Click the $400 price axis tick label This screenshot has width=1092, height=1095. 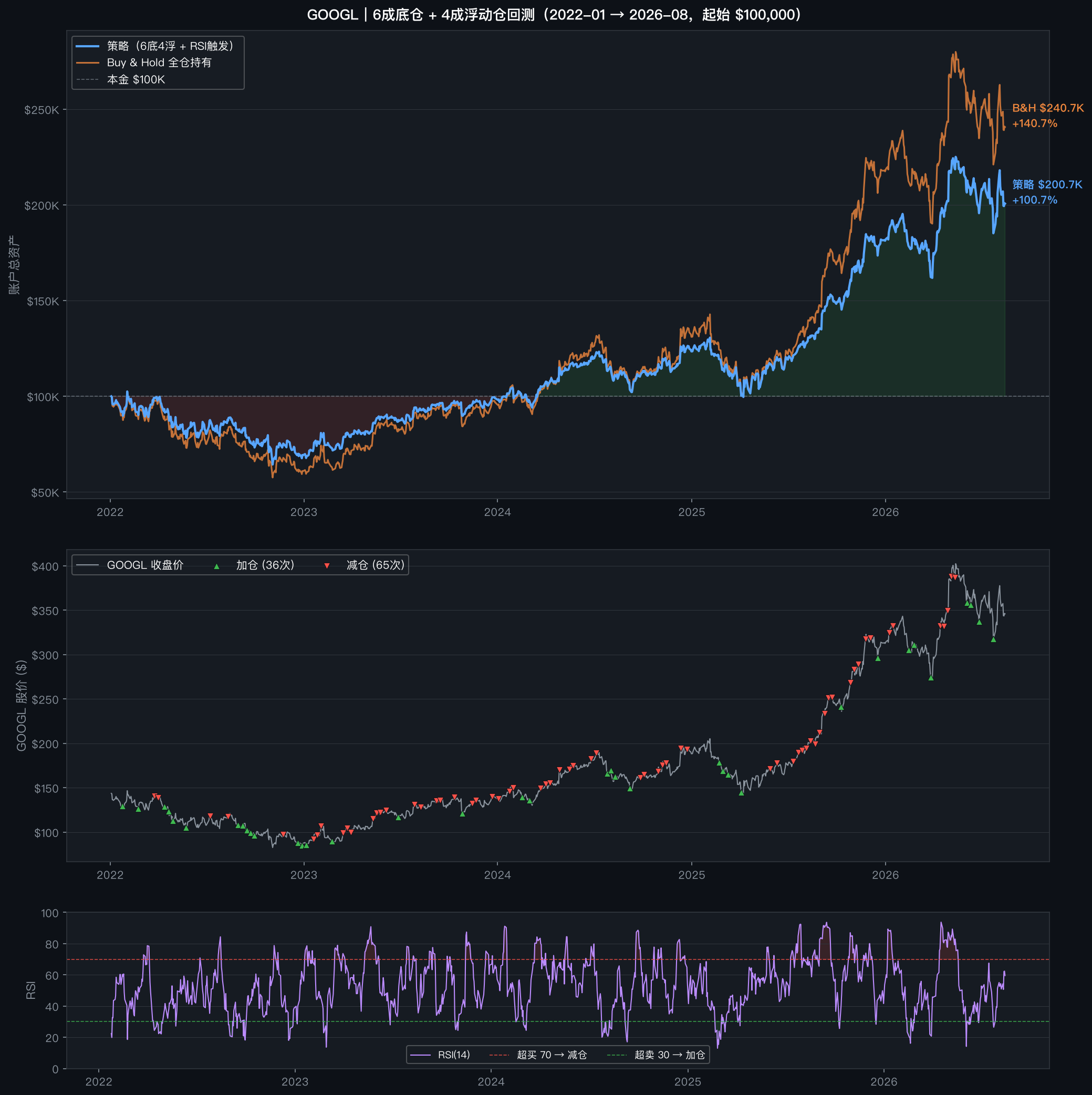click(45, 567)
